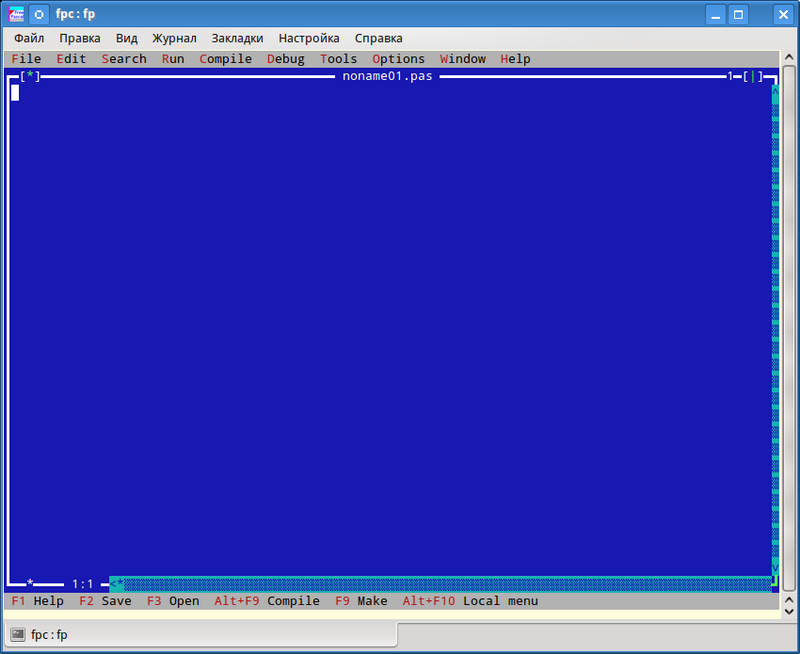The height and width of the screenshot is (654, 800).
Task: Click the terminal scrollbar up arrow
Action: (x=789, y=57)
